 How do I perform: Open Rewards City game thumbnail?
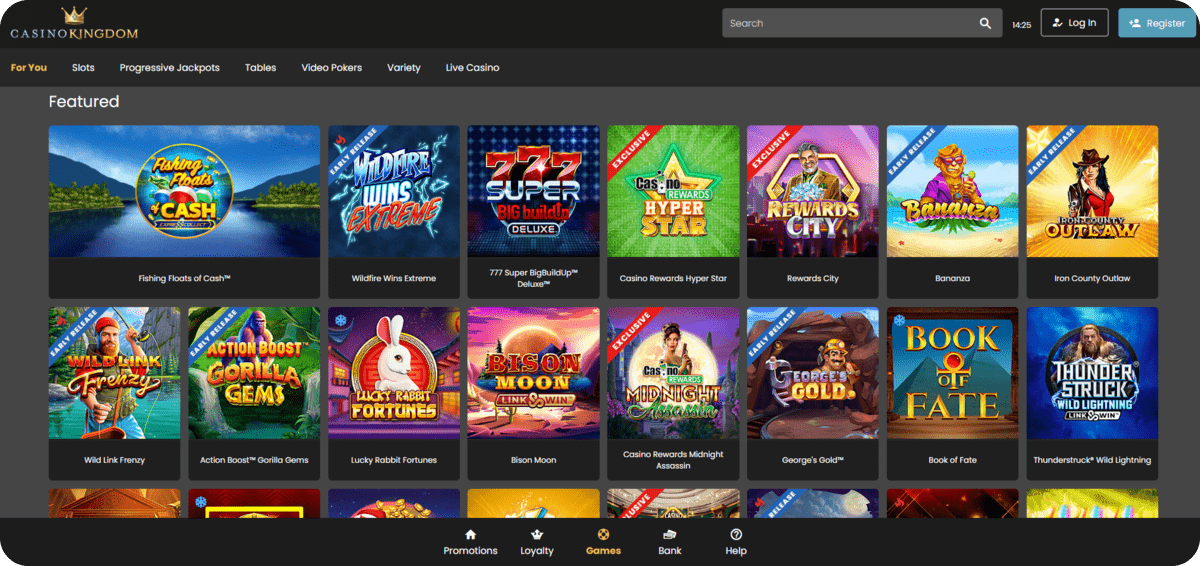[813, 191]
